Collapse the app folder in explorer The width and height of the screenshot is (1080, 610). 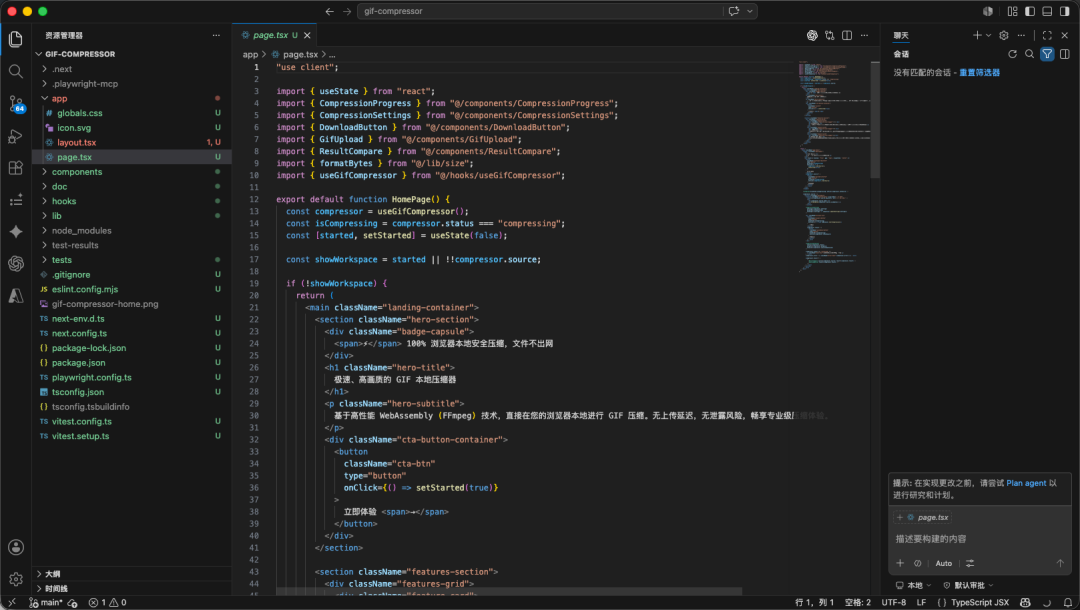pyautogui.click(x=132, y=98)
